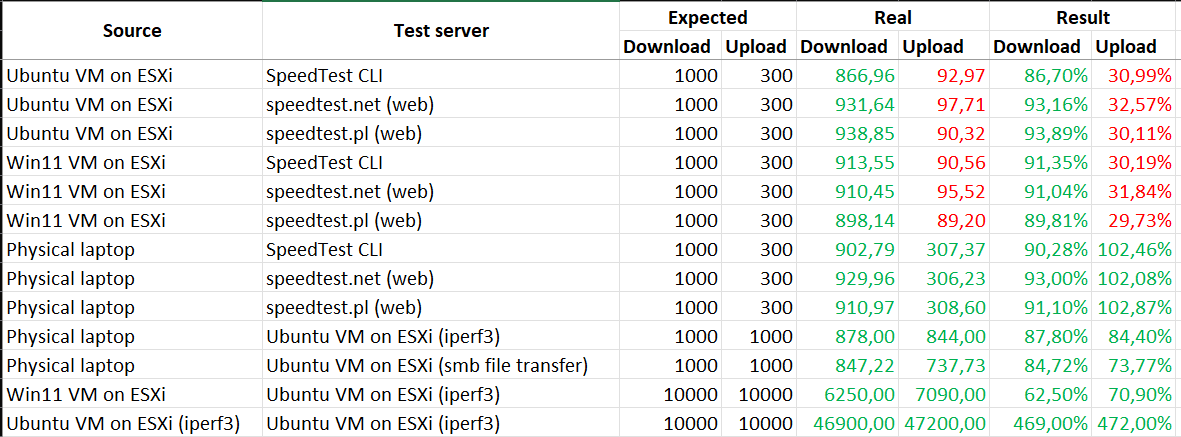Click the smb file transfer test server cell
This screenshot has height=437, width=1181.
[x=427, y=366]
